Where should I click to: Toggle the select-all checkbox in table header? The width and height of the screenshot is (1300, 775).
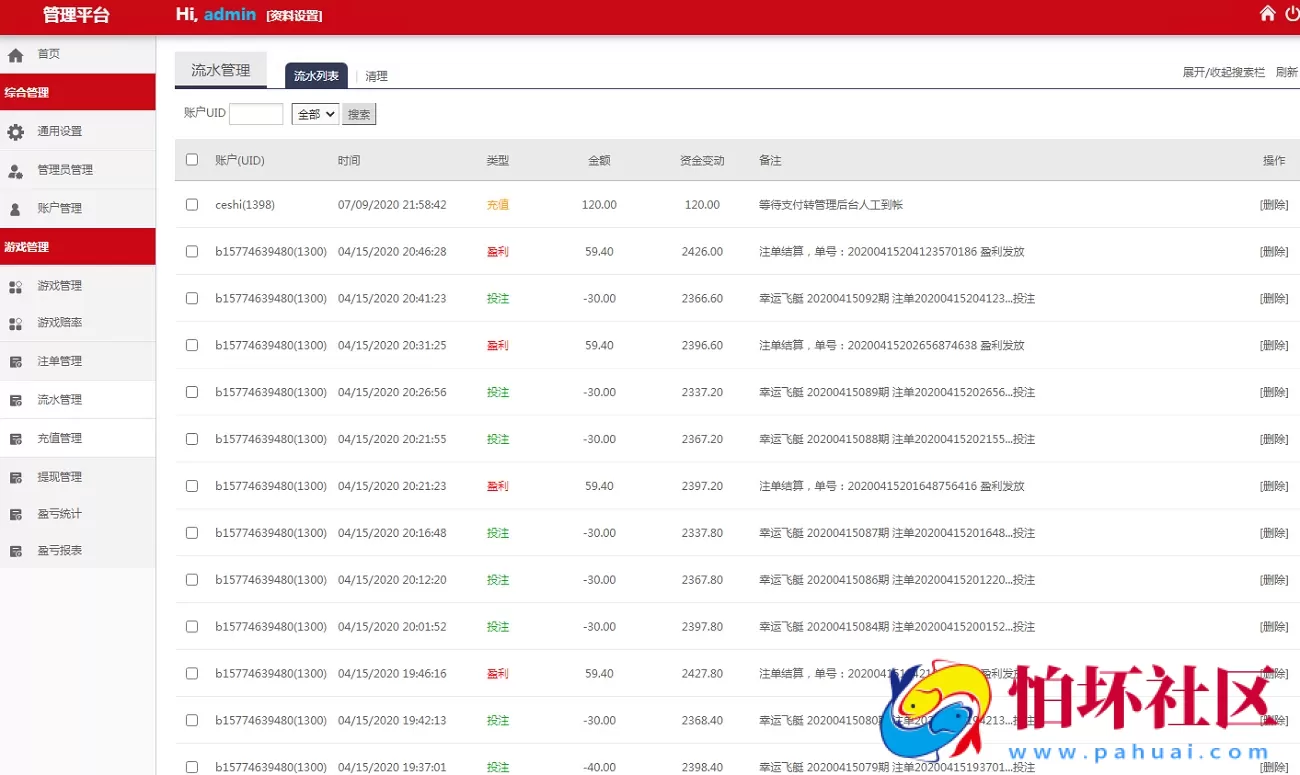(x=192, y=160)
